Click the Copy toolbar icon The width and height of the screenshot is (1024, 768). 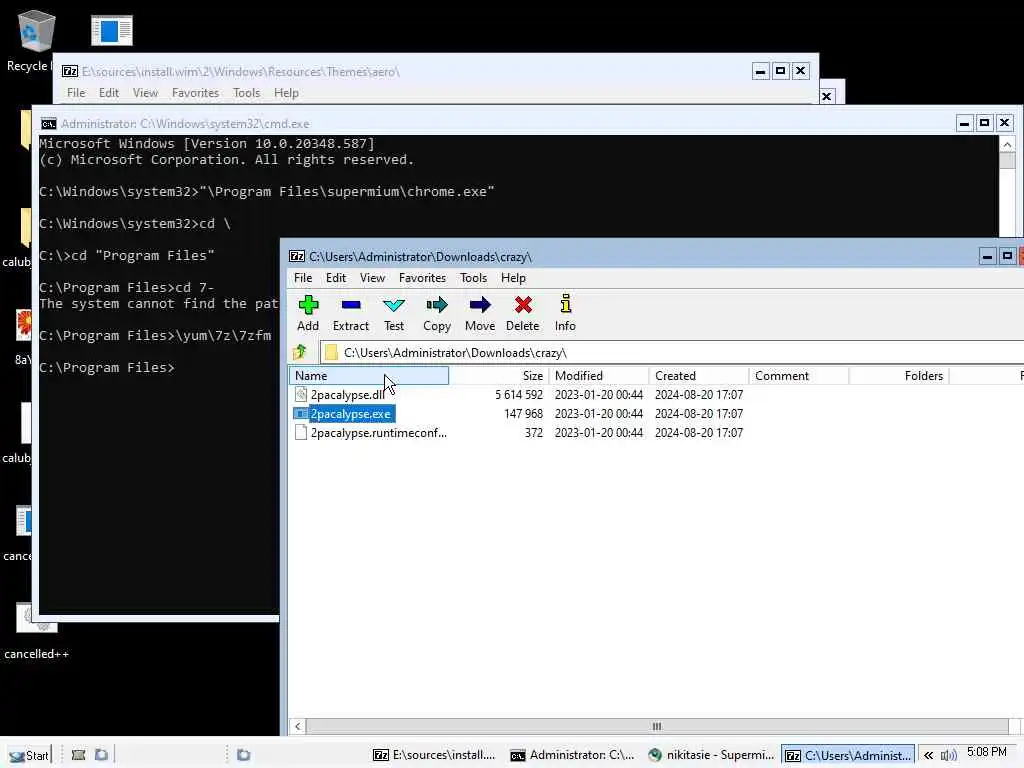tap(437, 305)
